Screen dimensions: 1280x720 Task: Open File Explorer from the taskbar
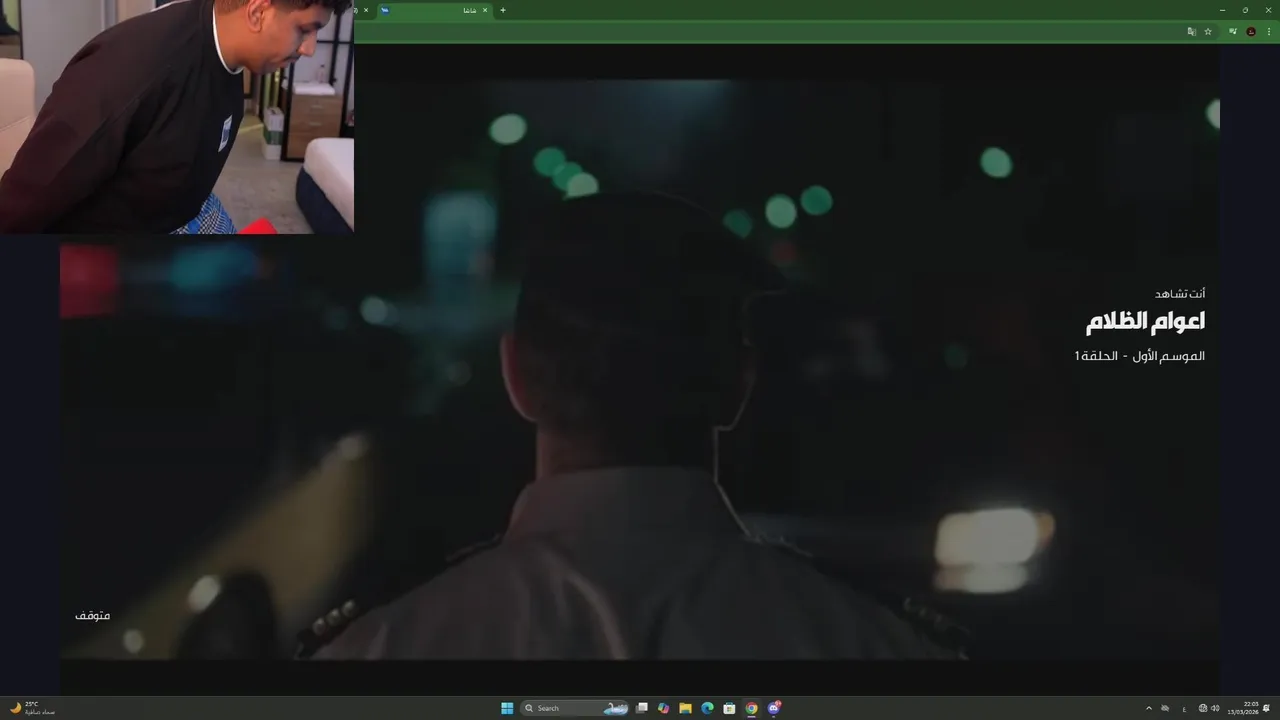685,708
